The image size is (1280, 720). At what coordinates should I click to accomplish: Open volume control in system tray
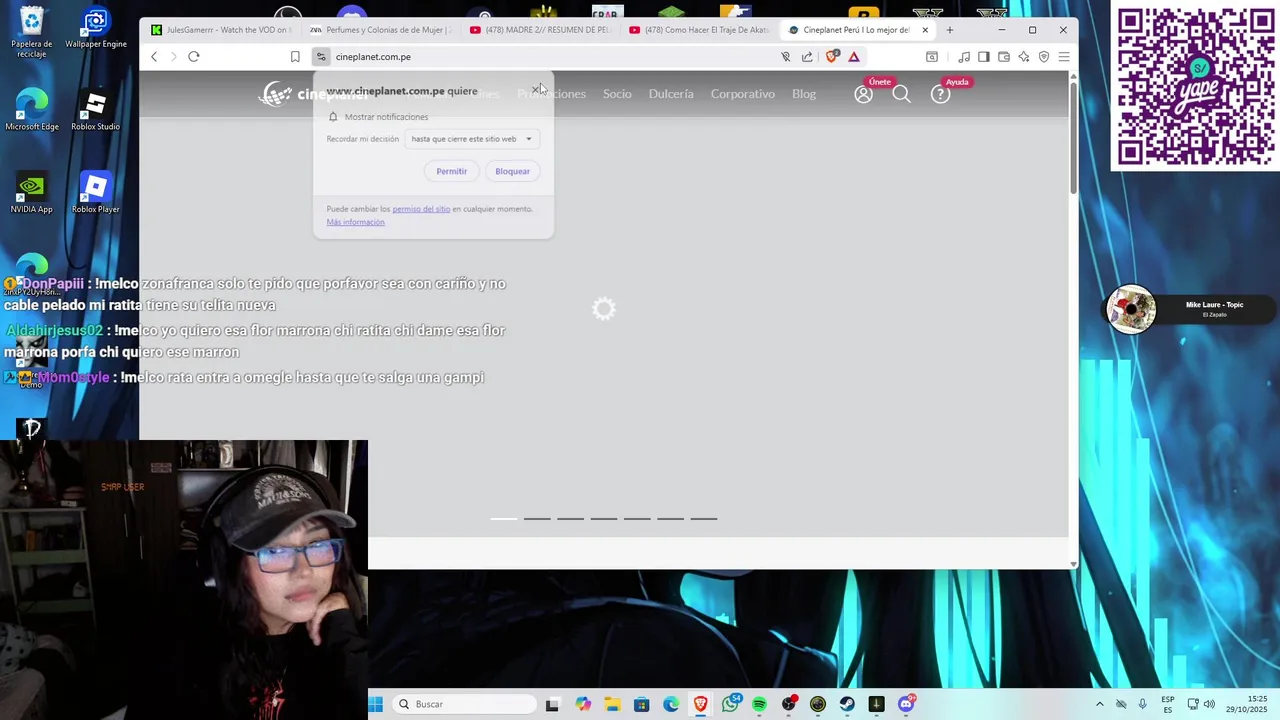(1209, 704)
